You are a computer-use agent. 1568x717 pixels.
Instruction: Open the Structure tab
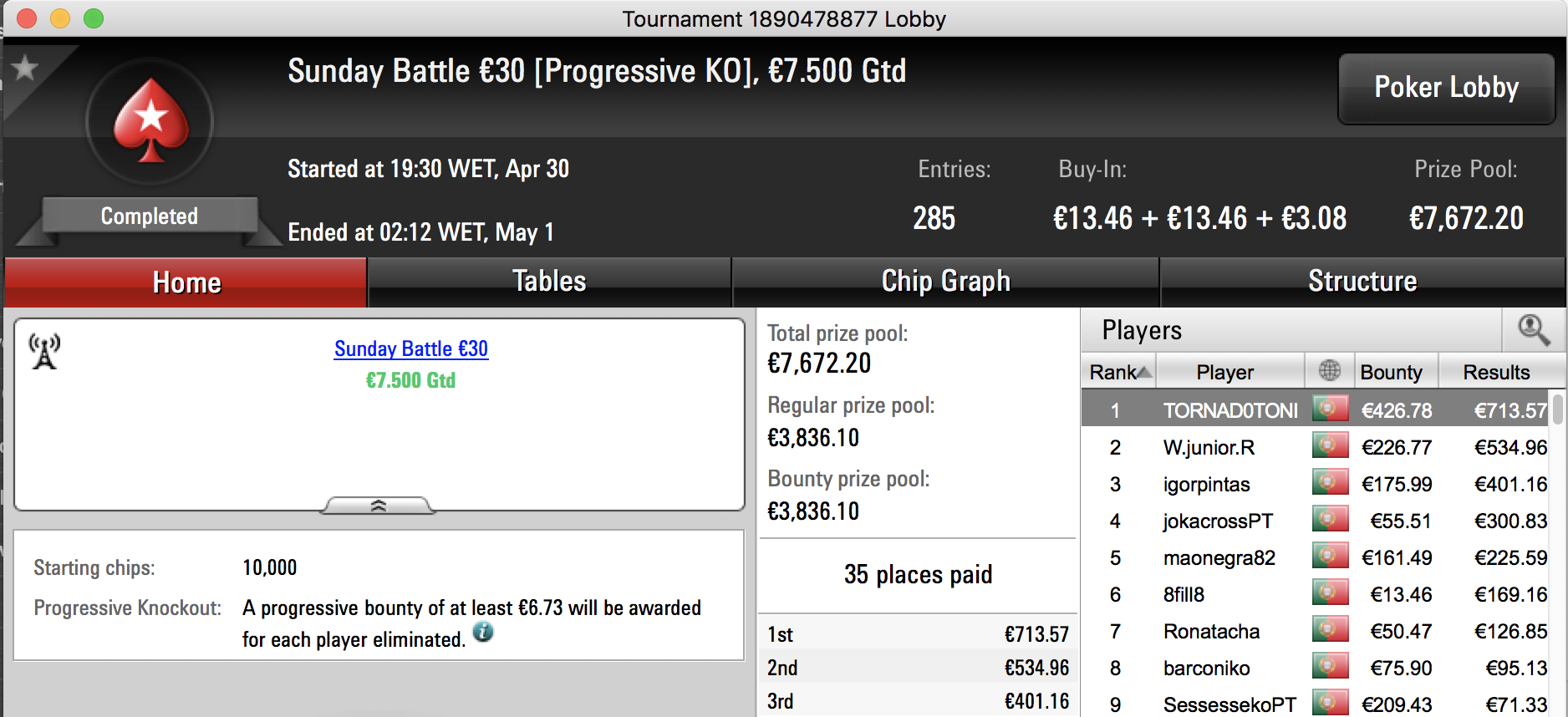pyautogui.click(x=1362, y=282)
